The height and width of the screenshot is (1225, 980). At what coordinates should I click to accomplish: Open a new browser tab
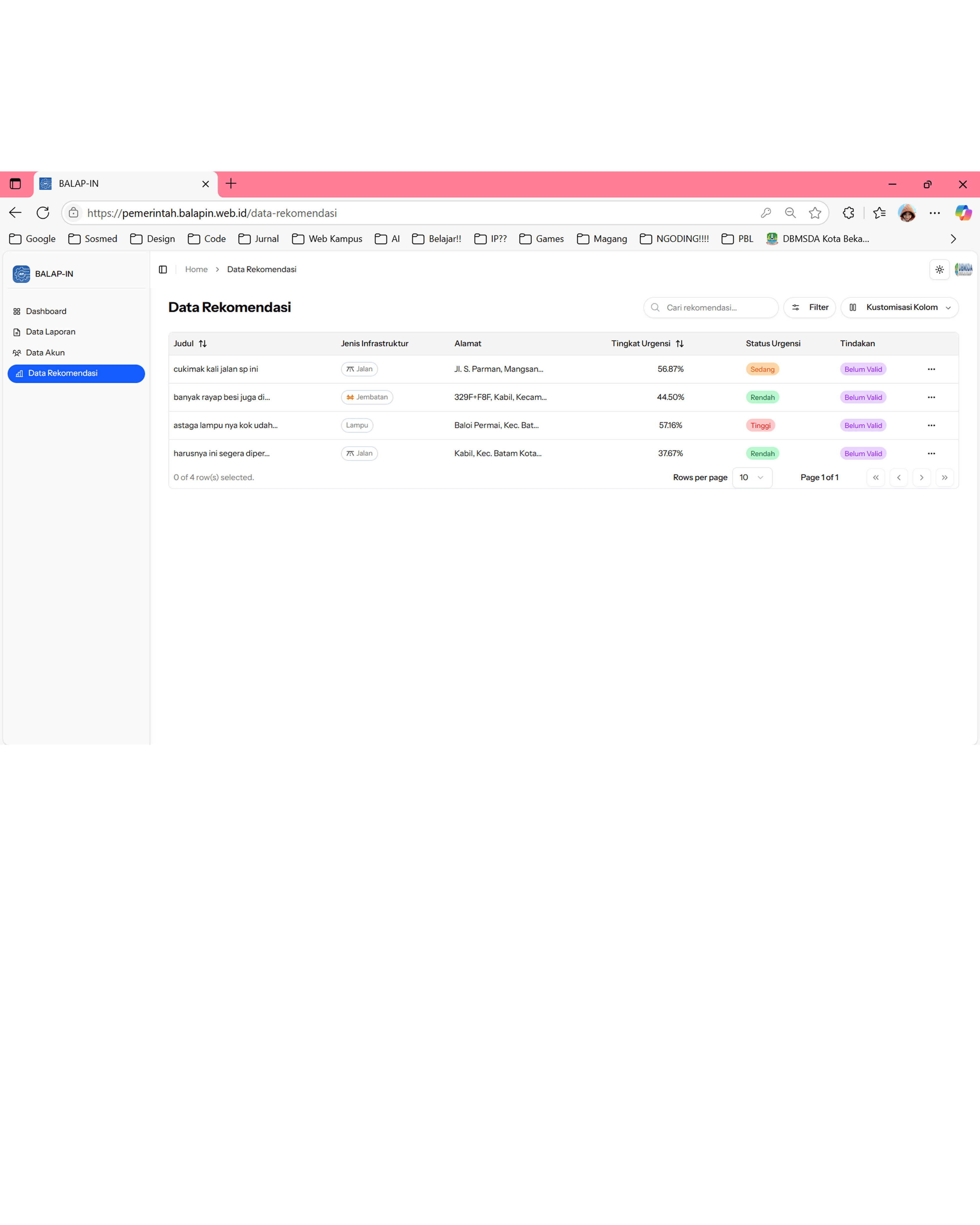231,184
